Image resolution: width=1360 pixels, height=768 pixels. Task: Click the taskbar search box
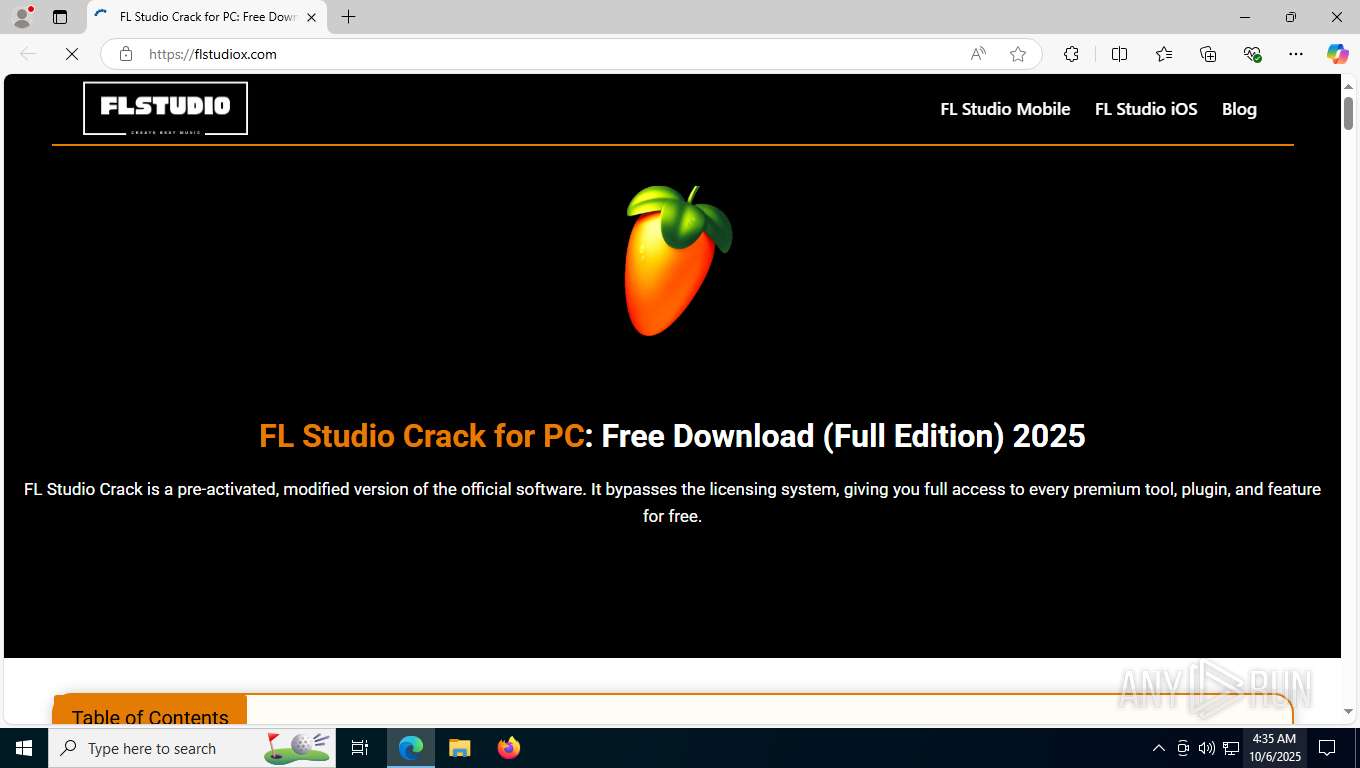click(x=192, y=748)
